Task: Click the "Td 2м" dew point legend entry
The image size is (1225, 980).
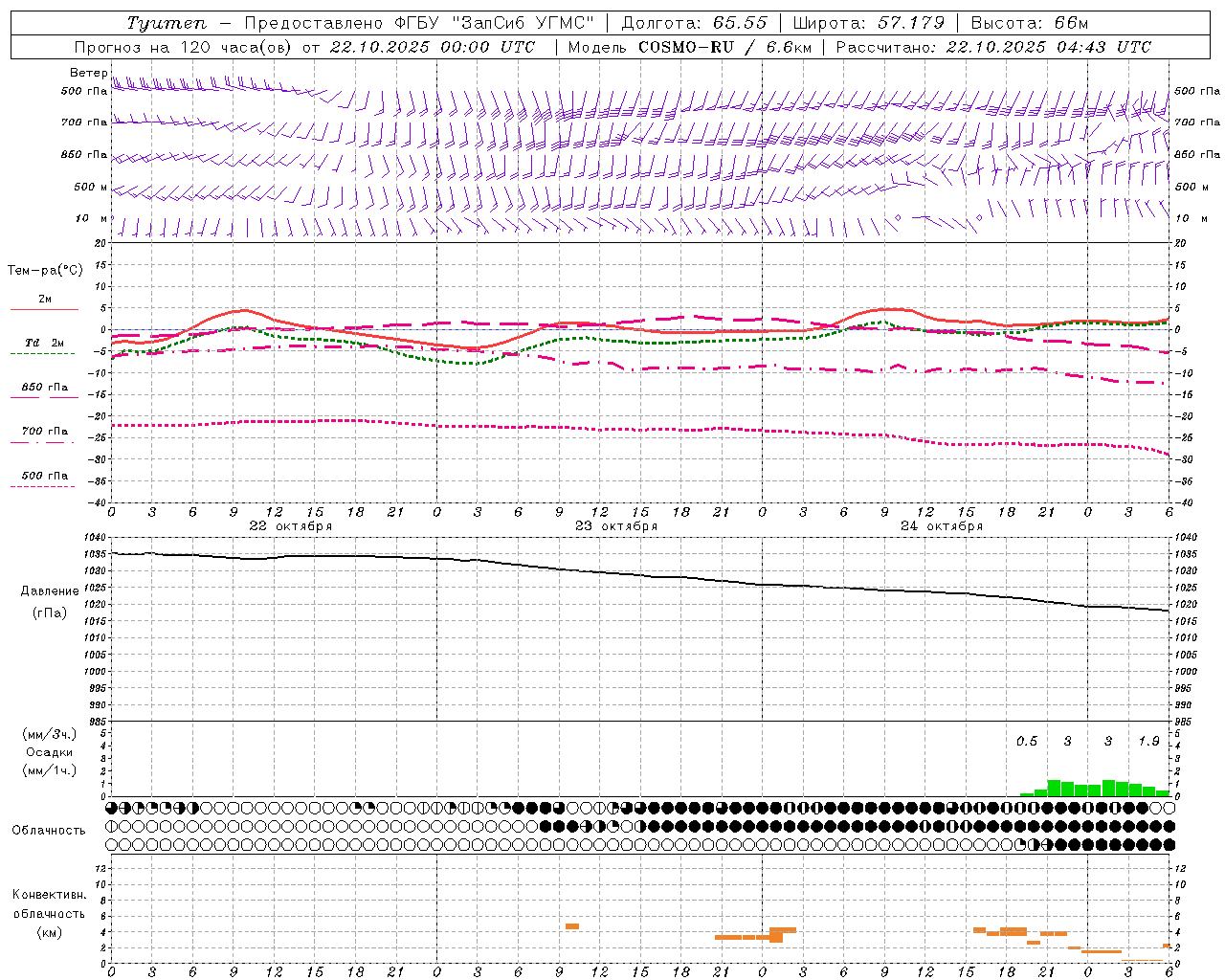Action: coord(45,343)
